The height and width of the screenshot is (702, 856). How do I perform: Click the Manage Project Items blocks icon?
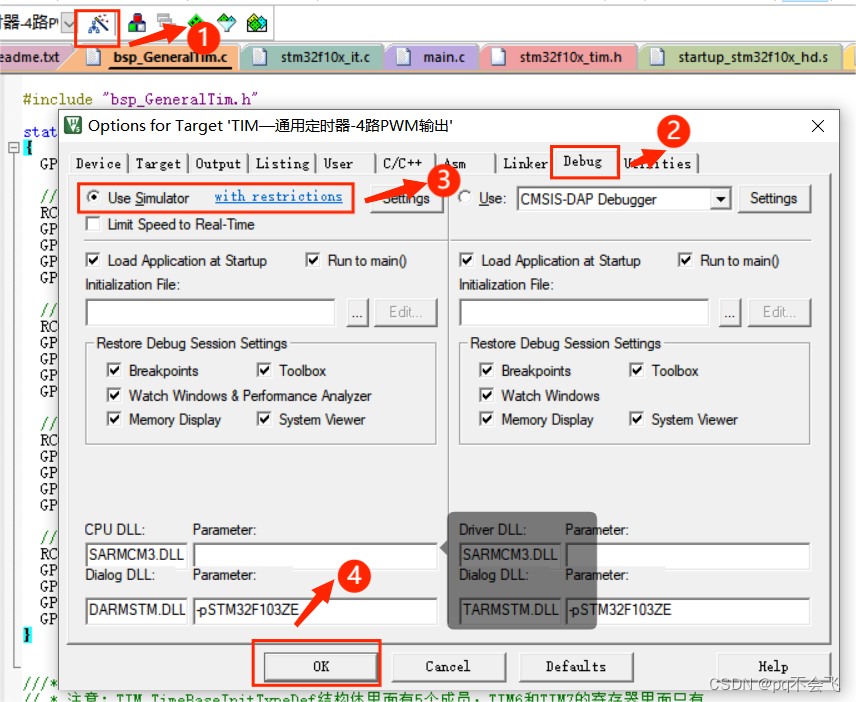[x=136, y=23]
